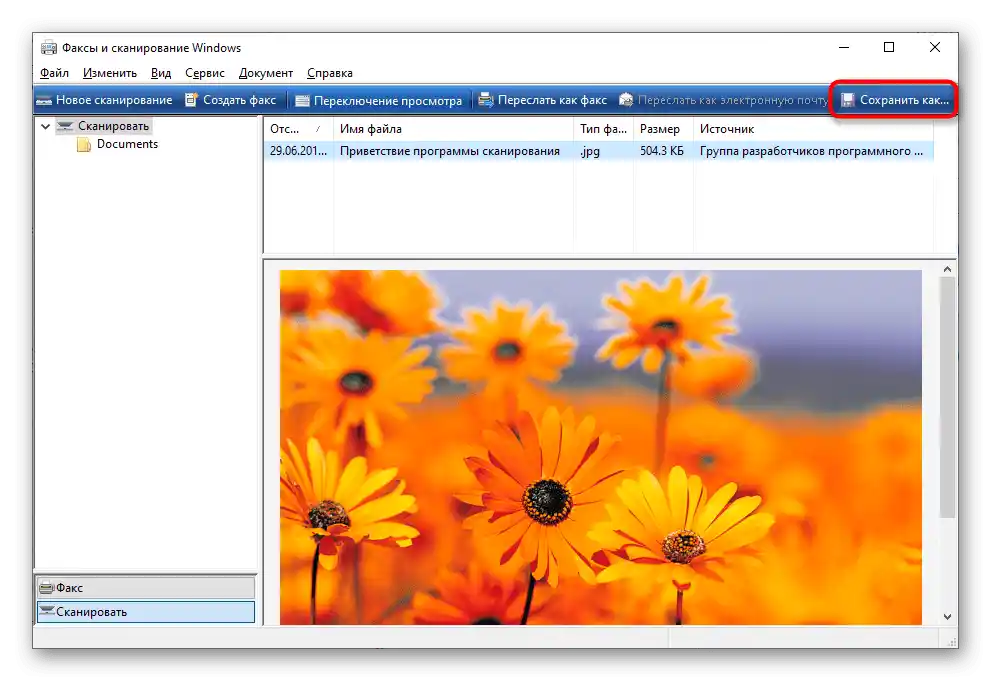Click Создать факс button label
The image size is (991, 681).
point(240,100)
